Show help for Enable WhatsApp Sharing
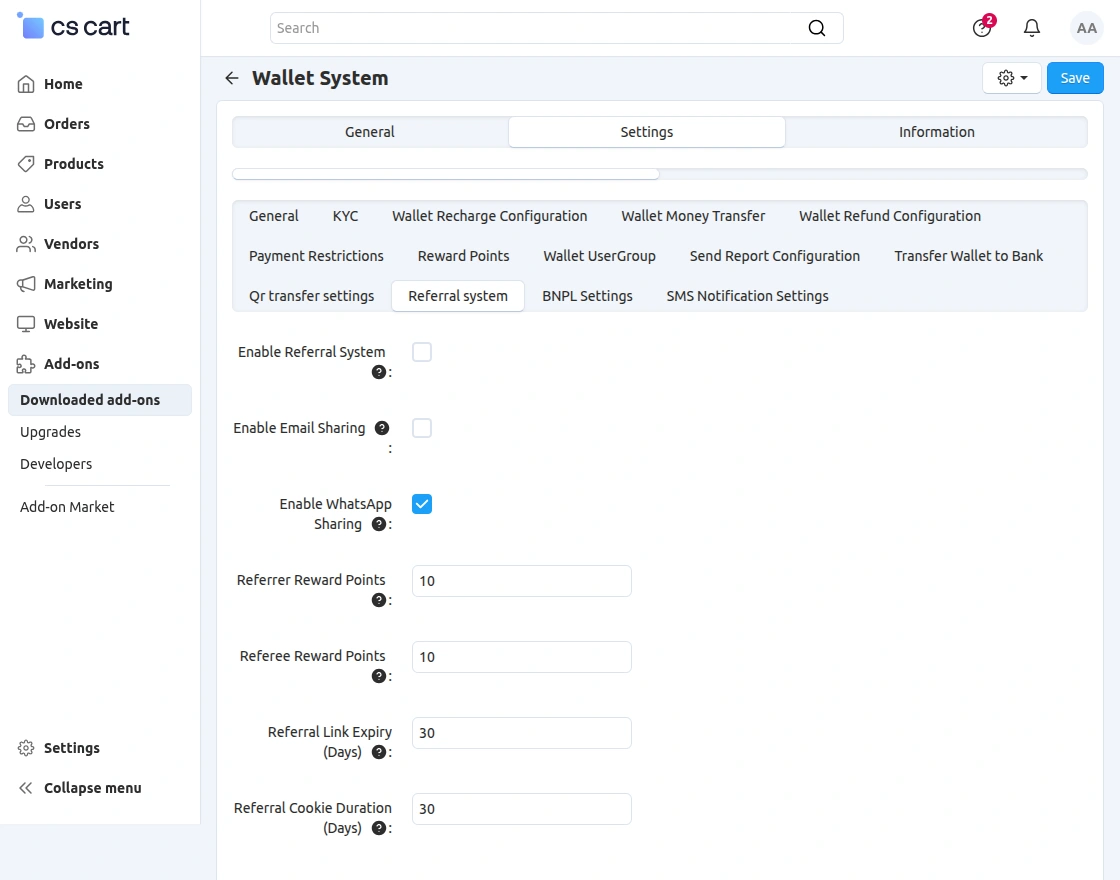This screenshot has width=1120, height=880. (x=379, y=524)
